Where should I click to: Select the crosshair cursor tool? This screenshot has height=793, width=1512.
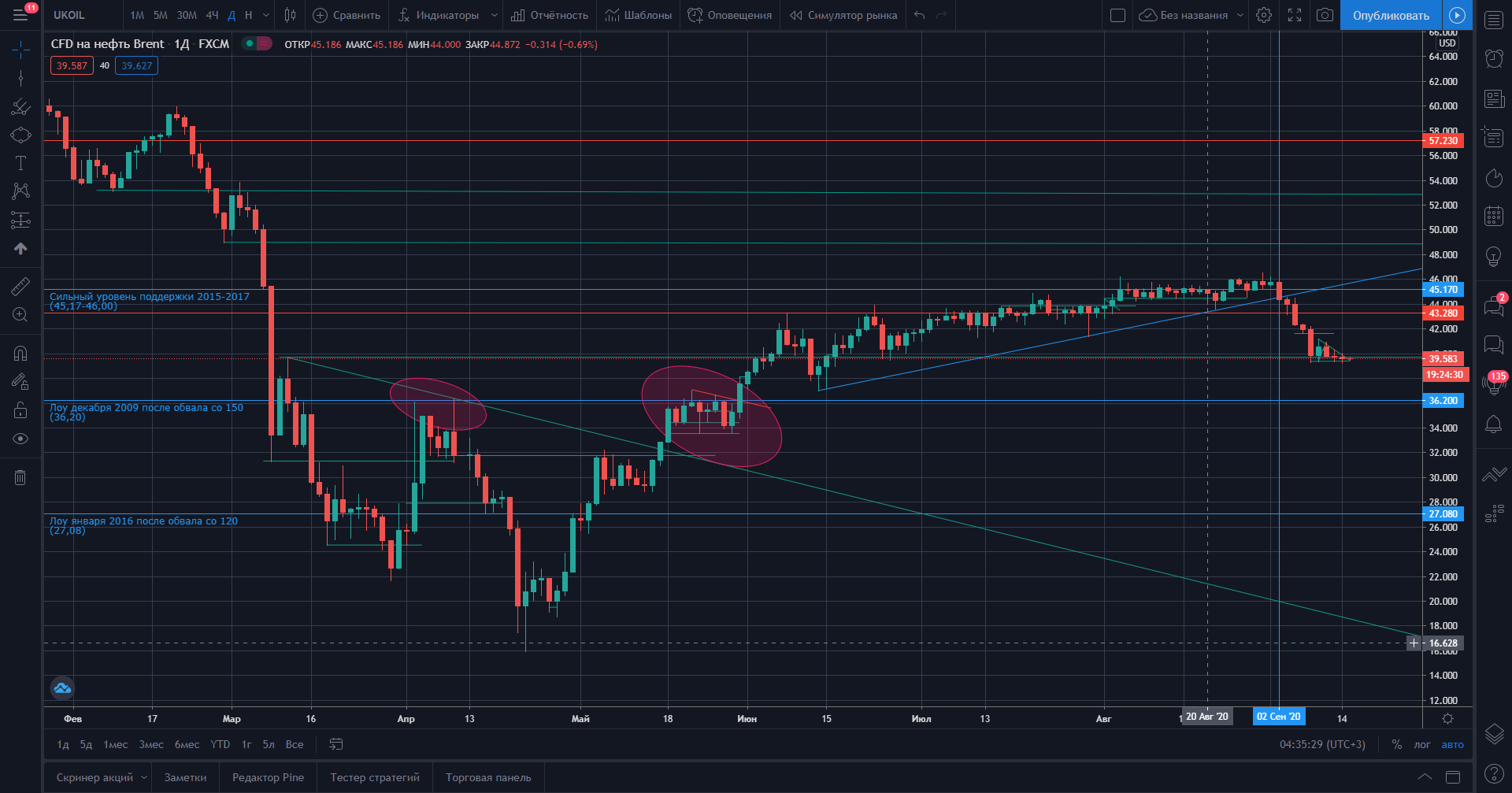(20, 50)
